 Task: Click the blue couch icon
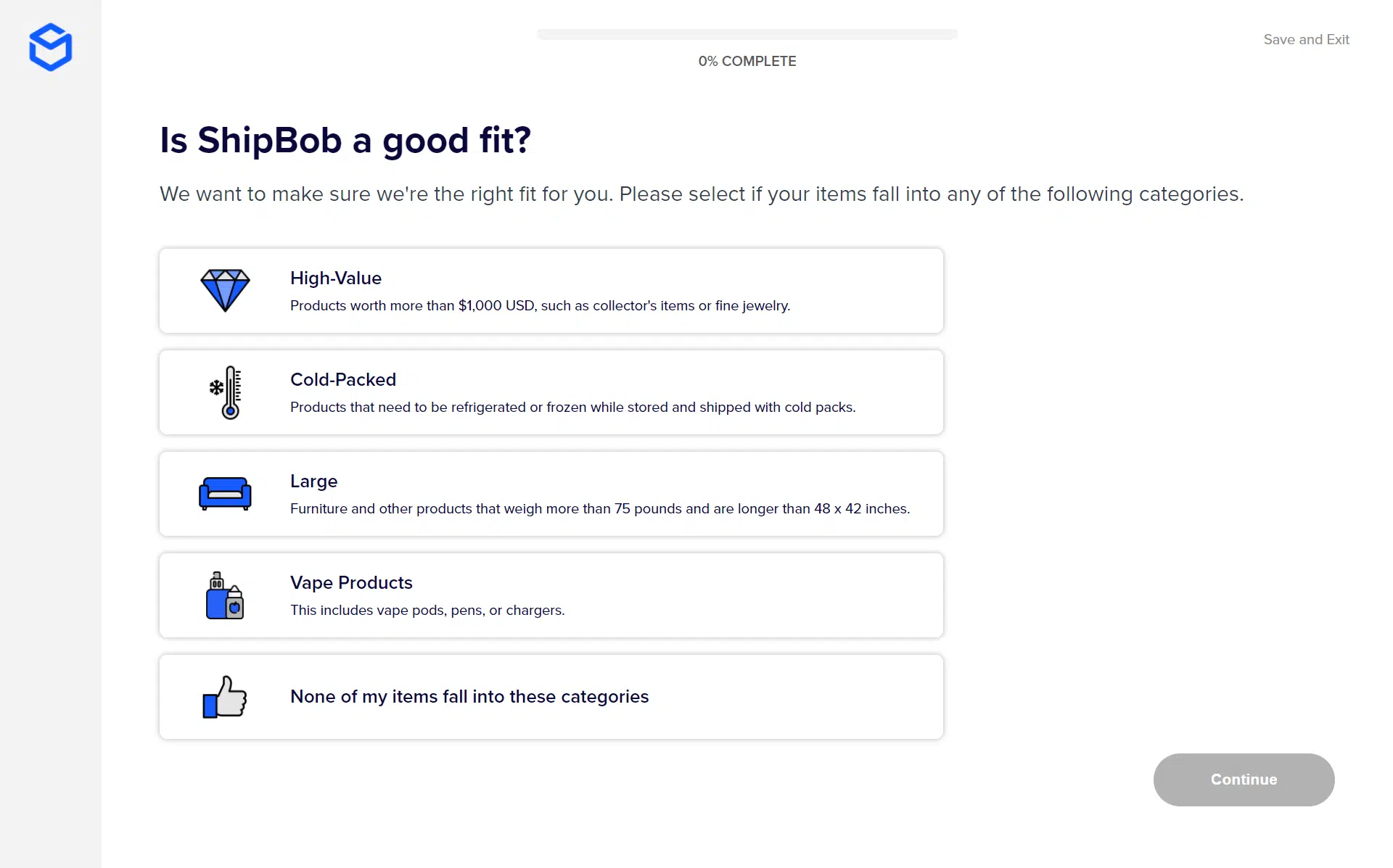coord(225,494)
